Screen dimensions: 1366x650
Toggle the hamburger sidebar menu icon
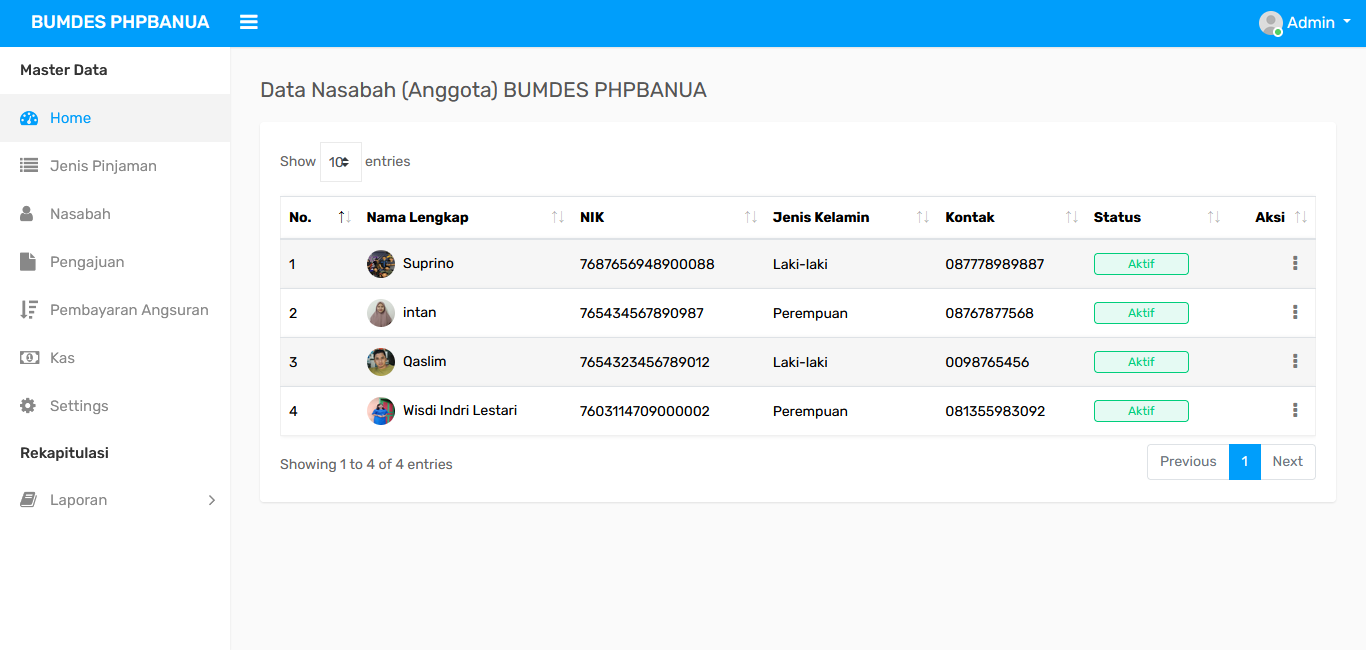[249, 22]
